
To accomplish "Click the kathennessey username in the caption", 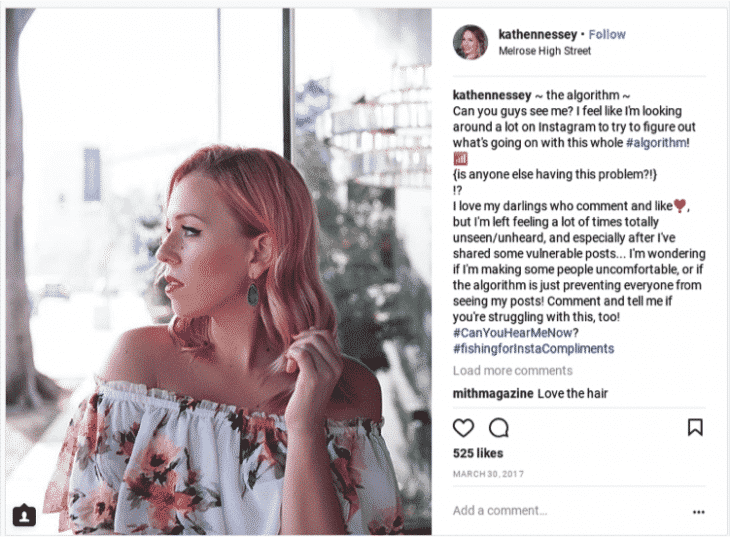I will click(x=493, y=94).
